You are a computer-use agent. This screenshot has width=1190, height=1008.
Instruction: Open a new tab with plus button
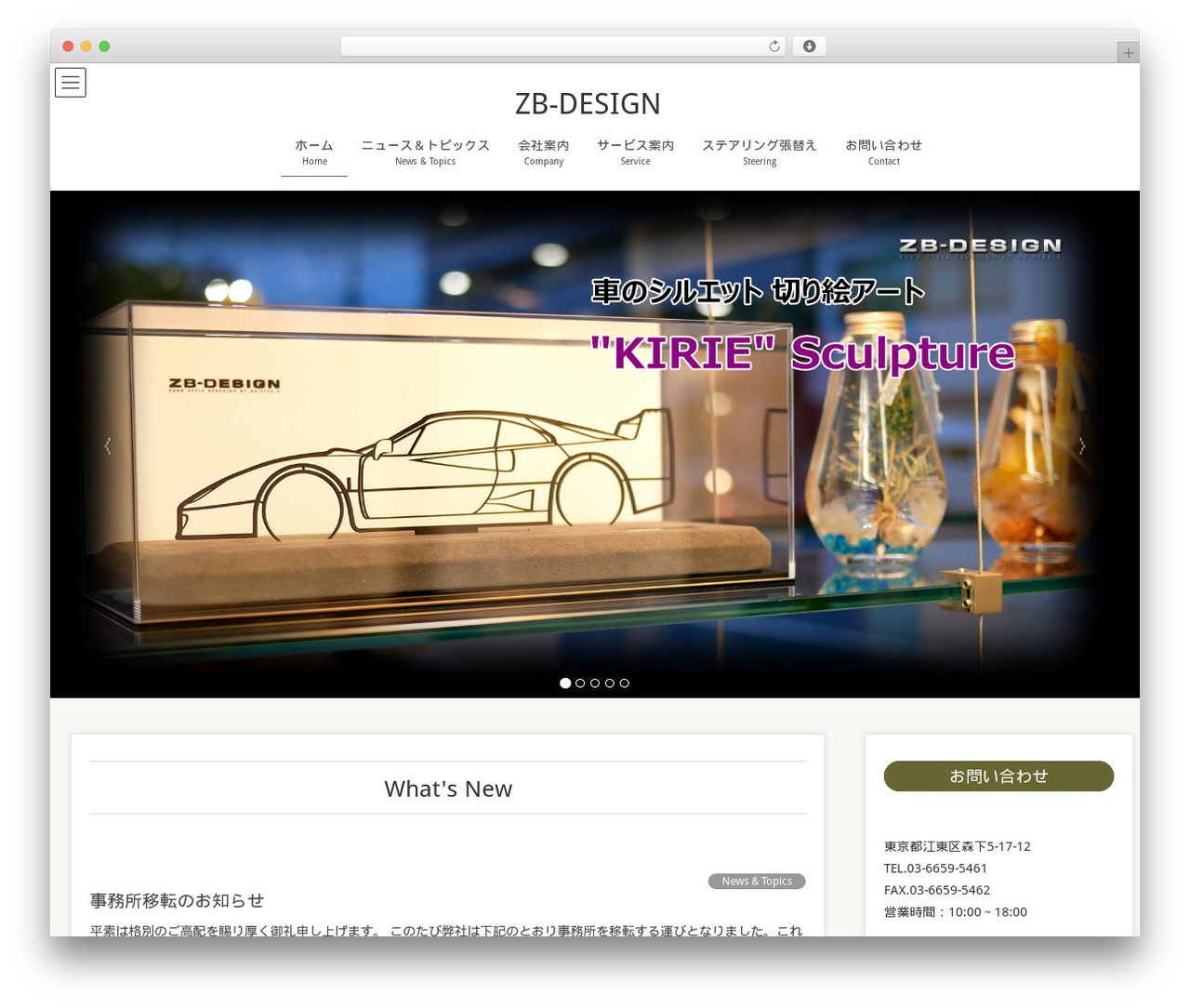coord(1129,53)
